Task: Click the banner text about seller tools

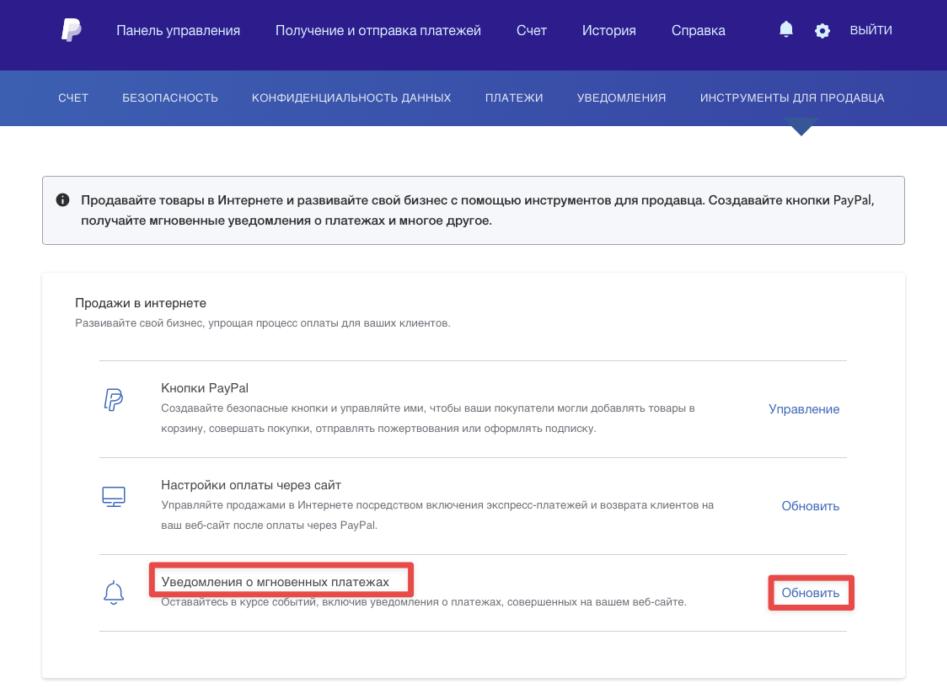Action: point(477,210)
